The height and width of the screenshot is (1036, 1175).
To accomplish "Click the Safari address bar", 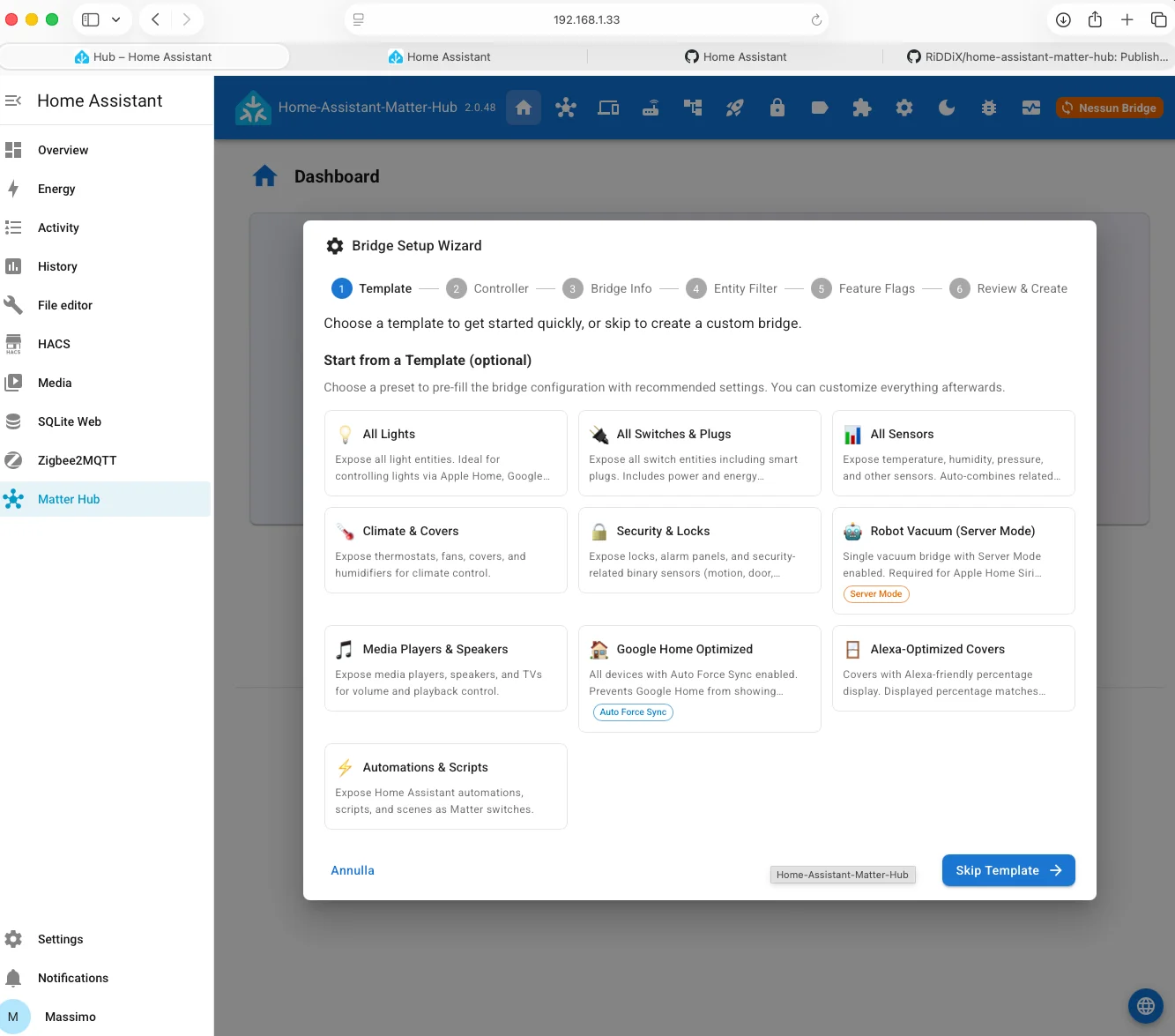I will 586,19.
